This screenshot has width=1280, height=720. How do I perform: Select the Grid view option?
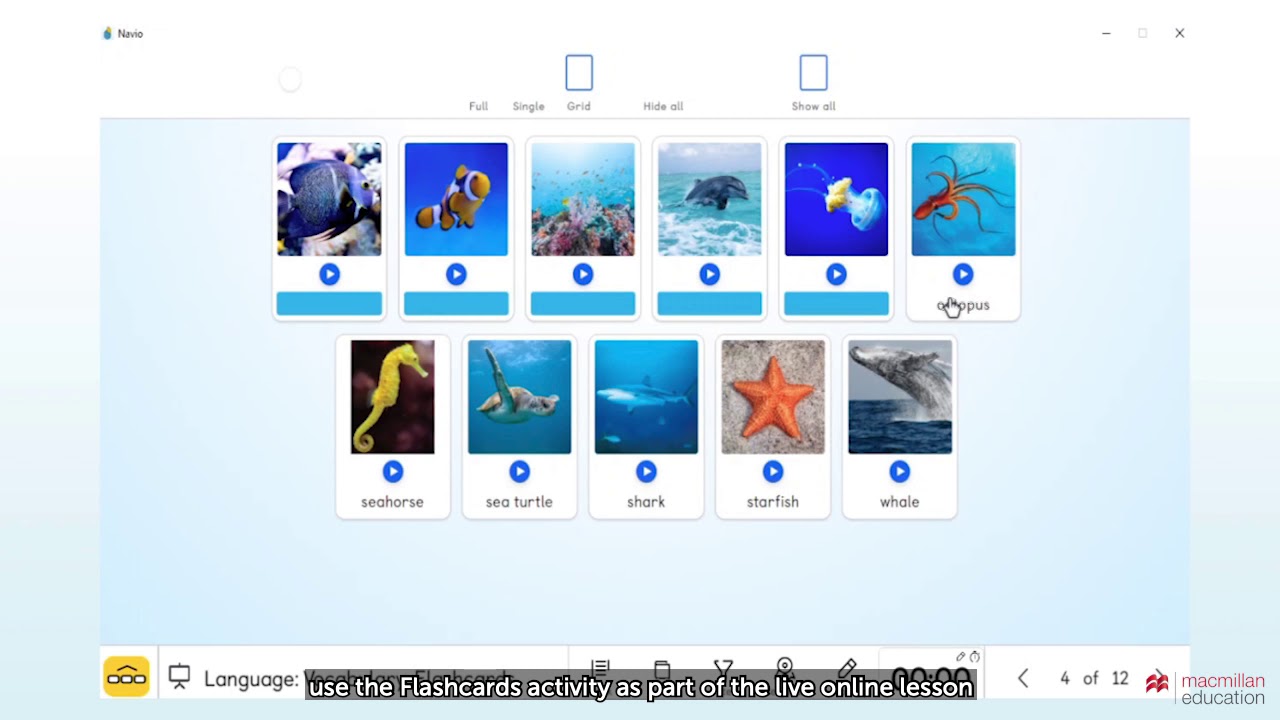click(579, 84)
